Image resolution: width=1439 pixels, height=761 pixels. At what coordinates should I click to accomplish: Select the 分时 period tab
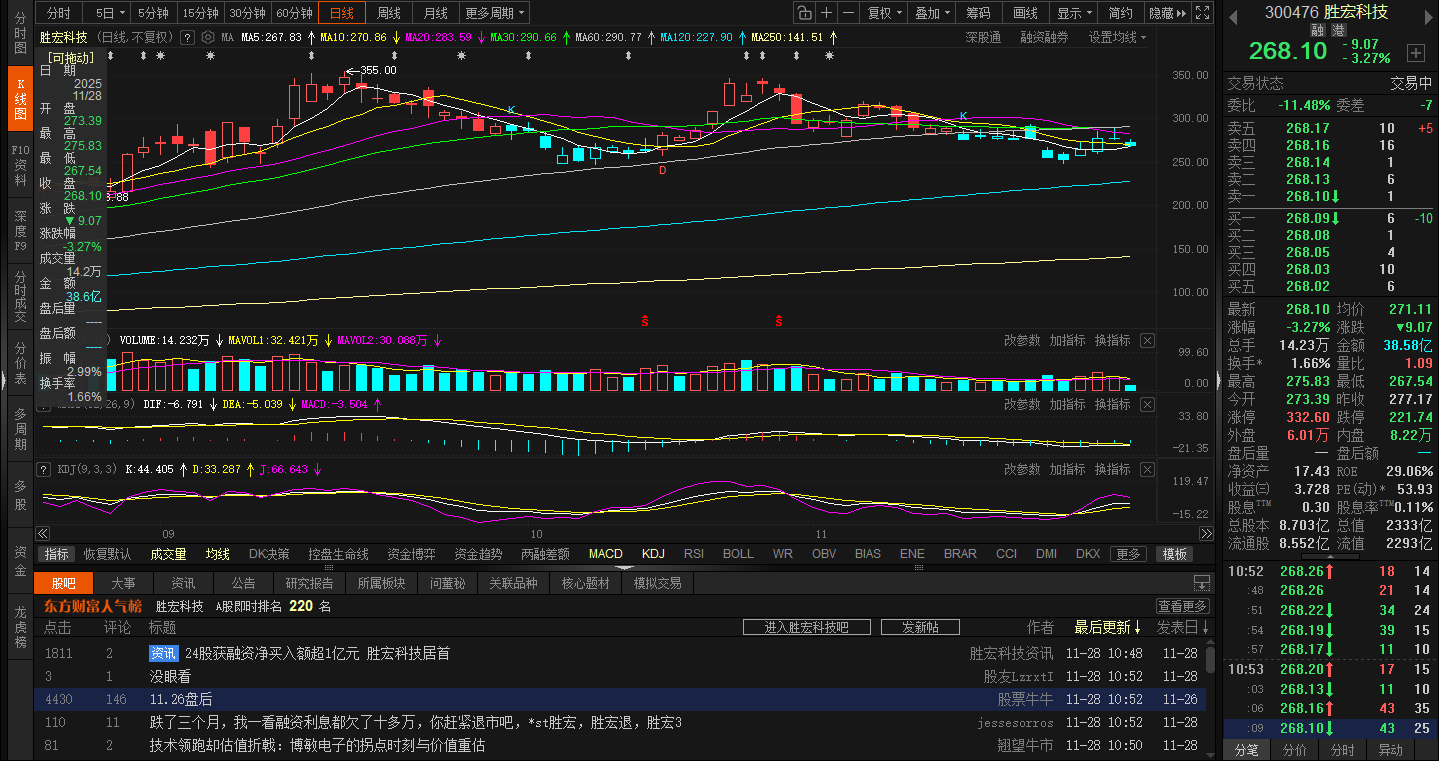click(59, 13)
